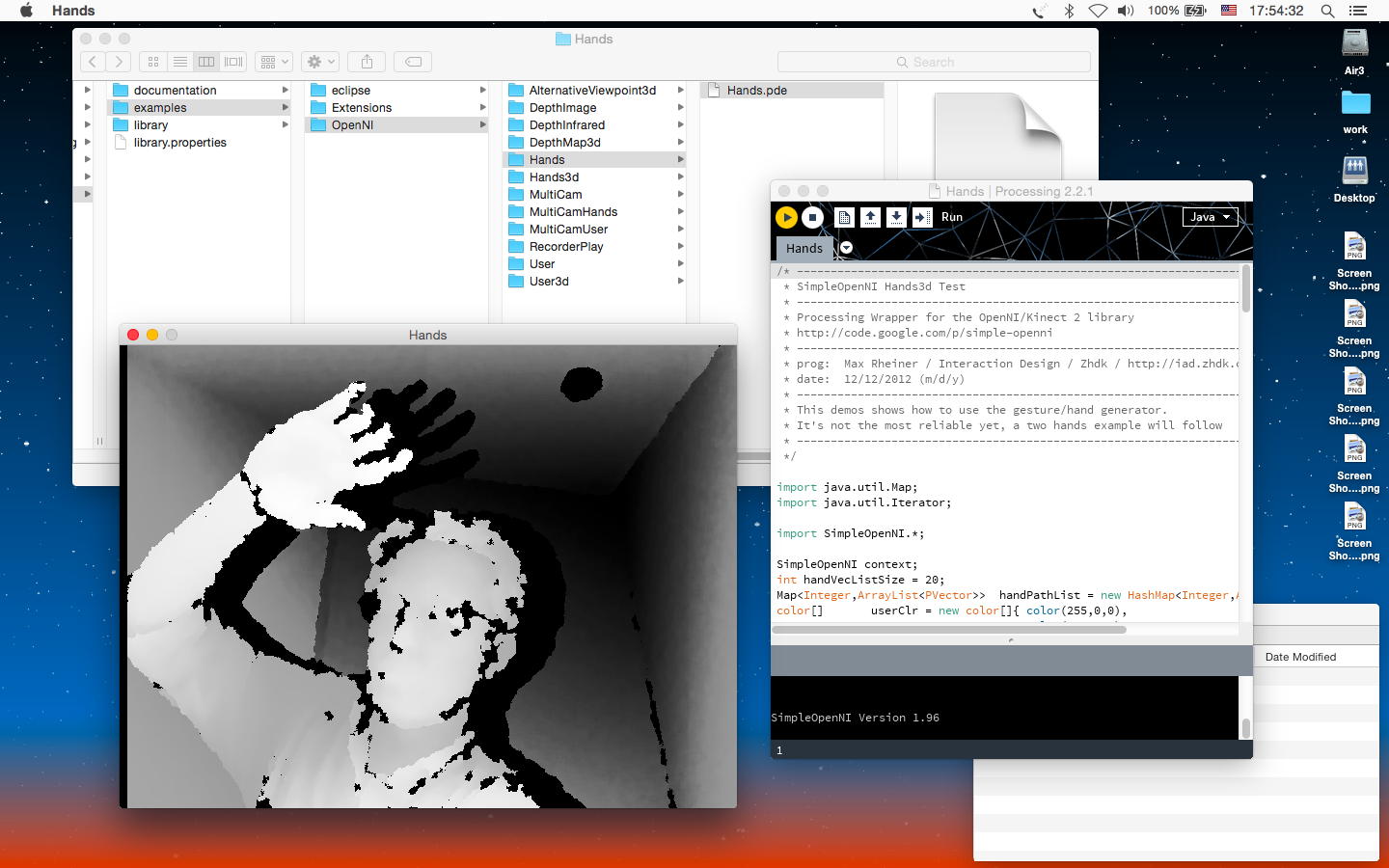Viewport: 1389px width, 868px height.
Task: Create a new sketch via New icon
Action: pyautogui.click(x=844, y=218)
